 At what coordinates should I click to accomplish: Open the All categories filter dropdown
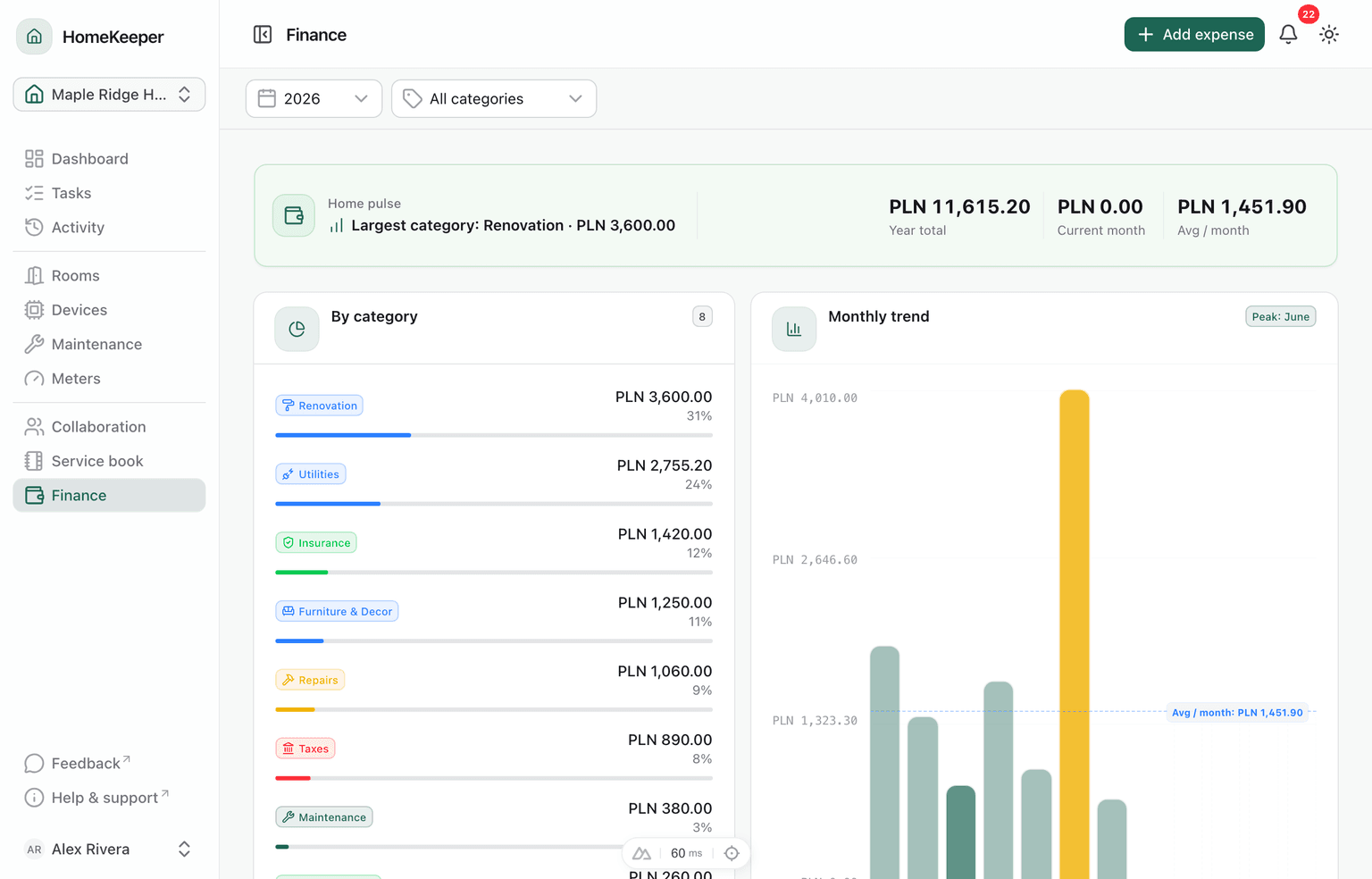pos(494,98)
